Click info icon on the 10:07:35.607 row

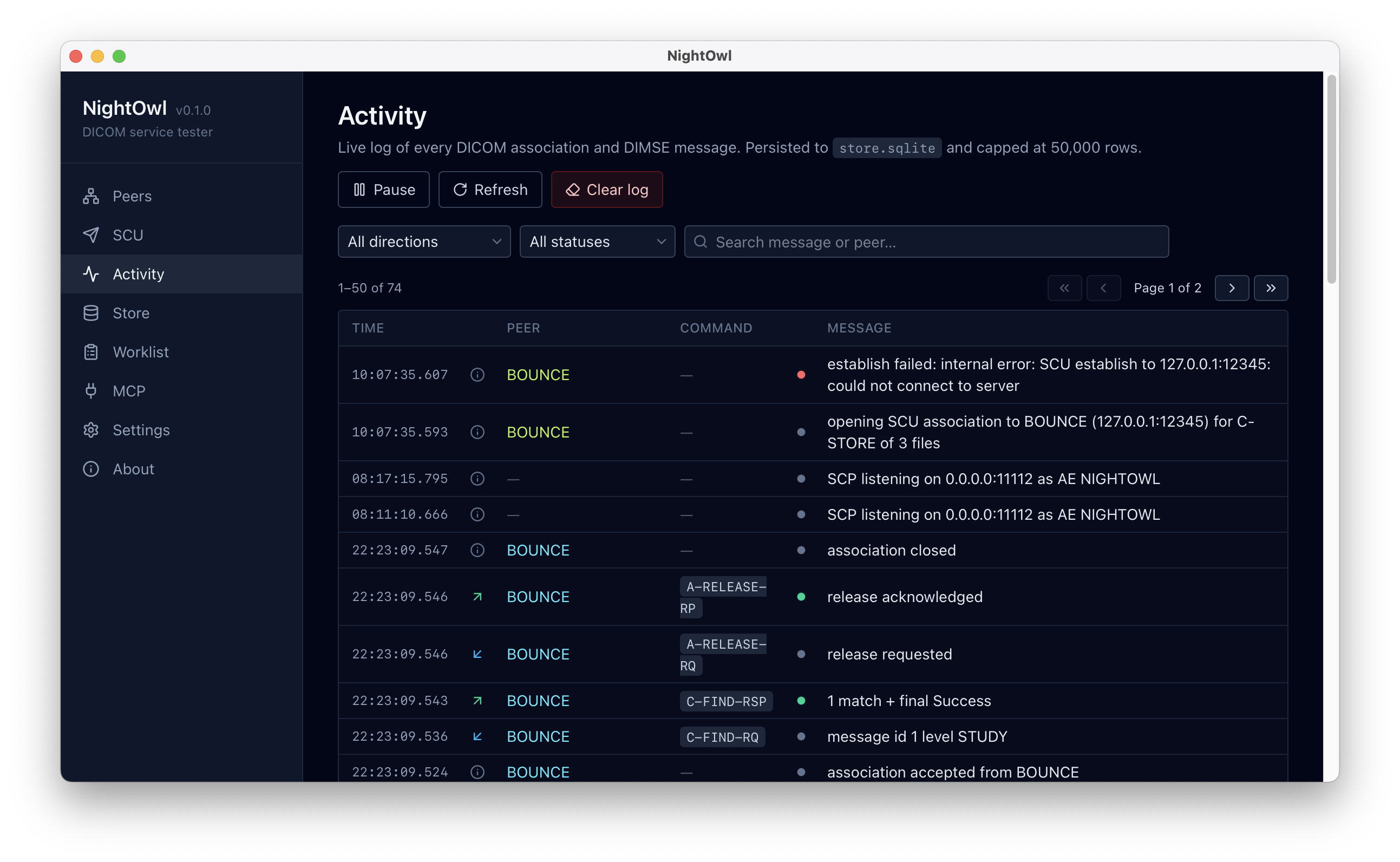(x=477, y=375)
